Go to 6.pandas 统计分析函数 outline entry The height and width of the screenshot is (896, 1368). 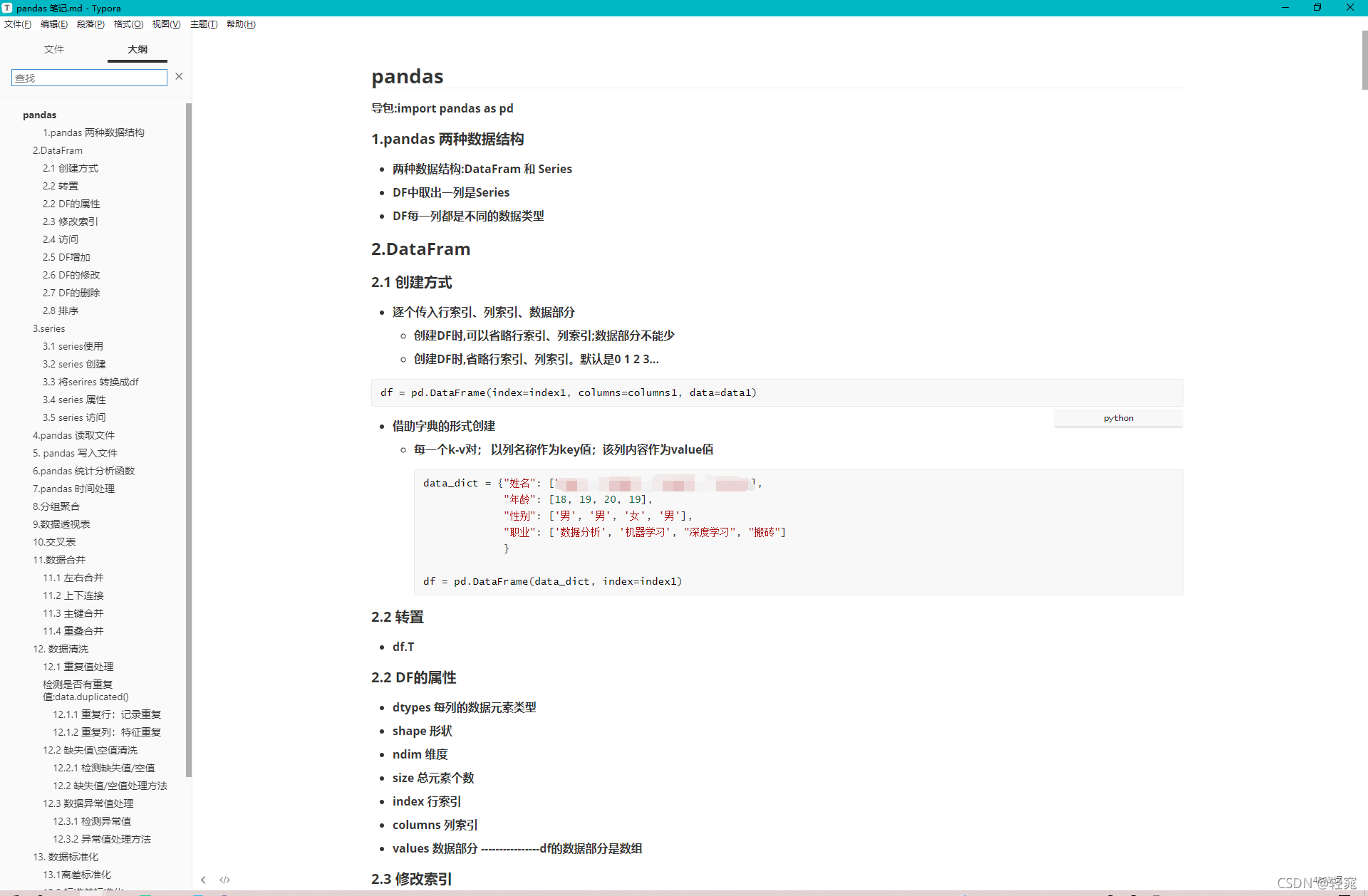point(83,471)
